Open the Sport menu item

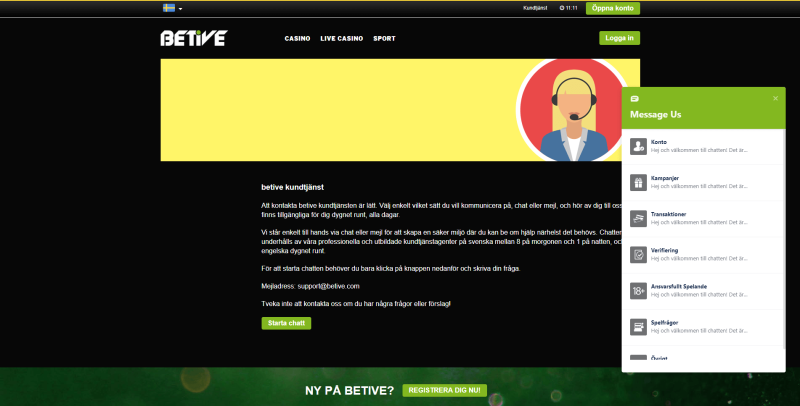[384, 38]
